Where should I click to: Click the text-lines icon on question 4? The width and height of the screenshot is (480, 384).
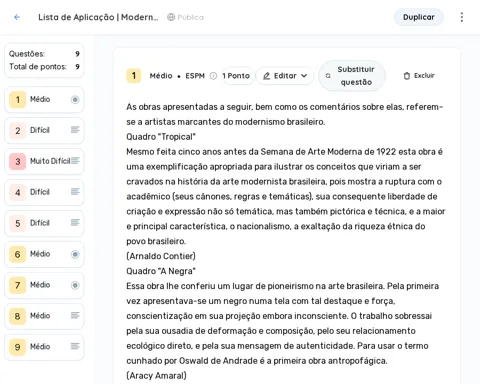point(75,192)
